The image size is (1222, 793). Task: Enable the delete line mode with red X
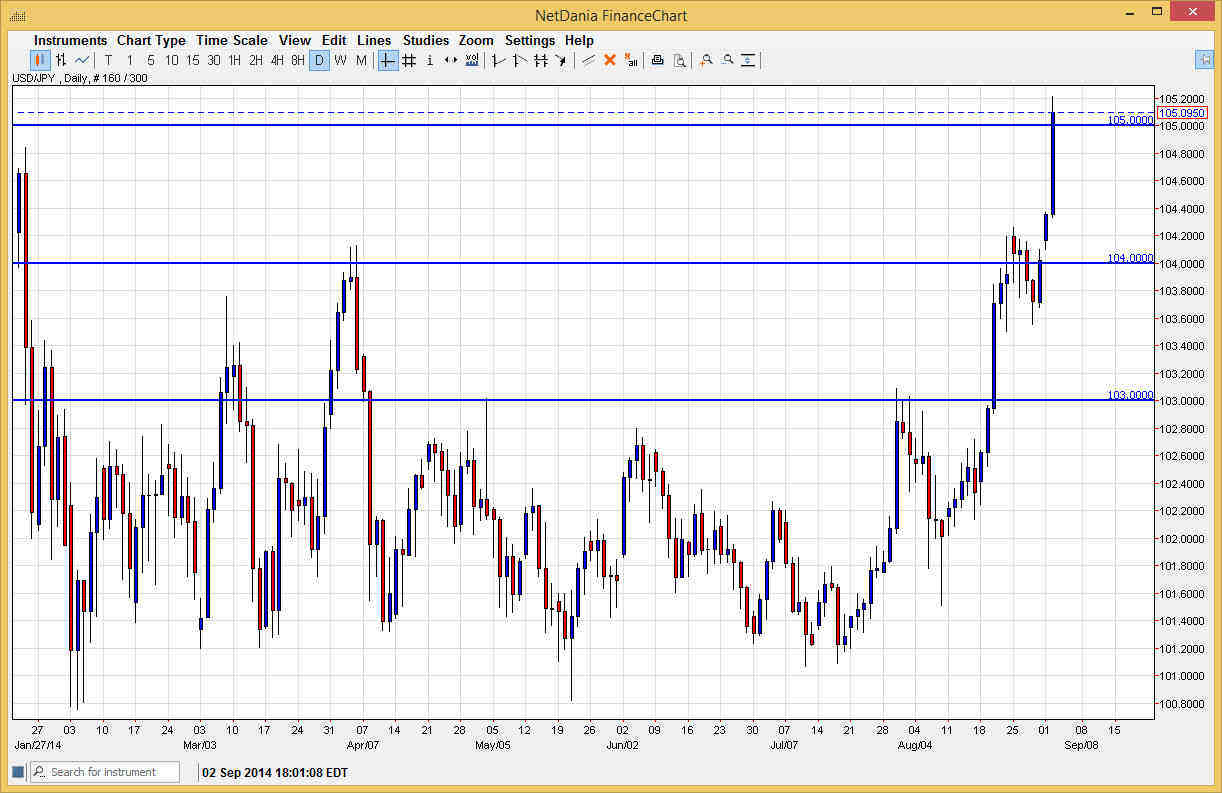point(610,60)
